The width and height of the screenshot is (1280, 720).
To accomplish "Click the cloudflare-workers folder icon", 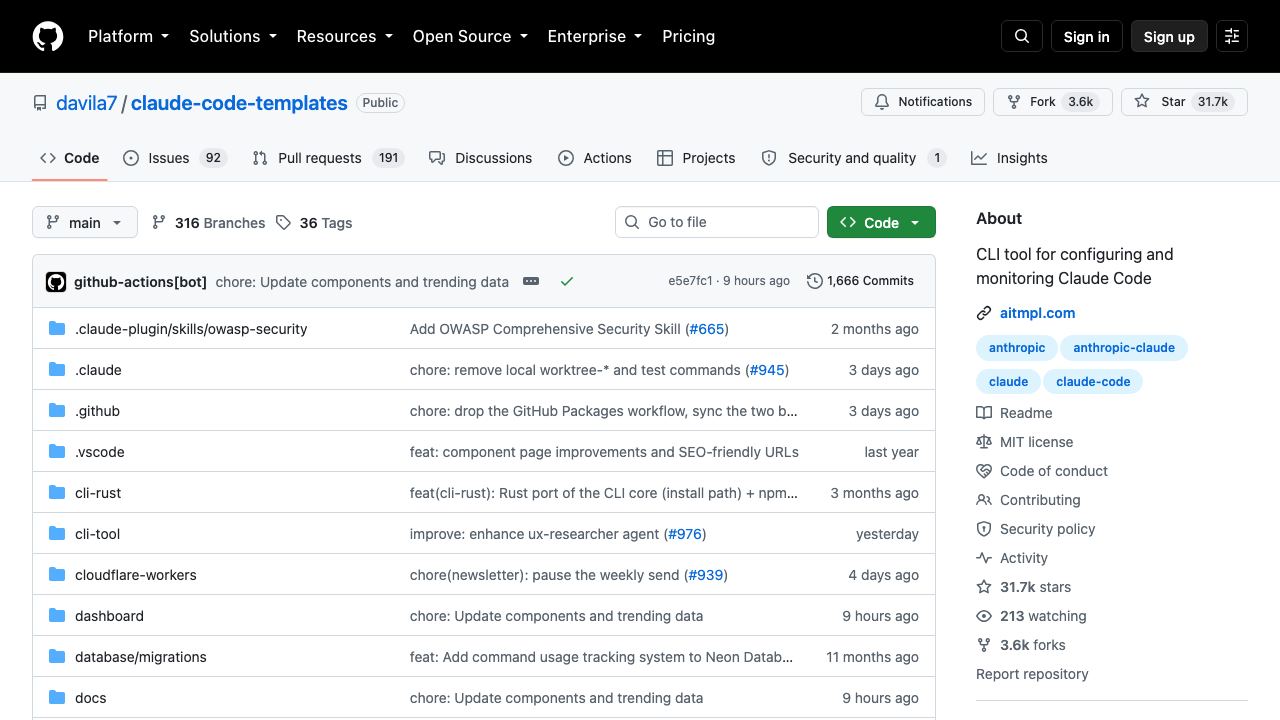I will pos(57,575).
